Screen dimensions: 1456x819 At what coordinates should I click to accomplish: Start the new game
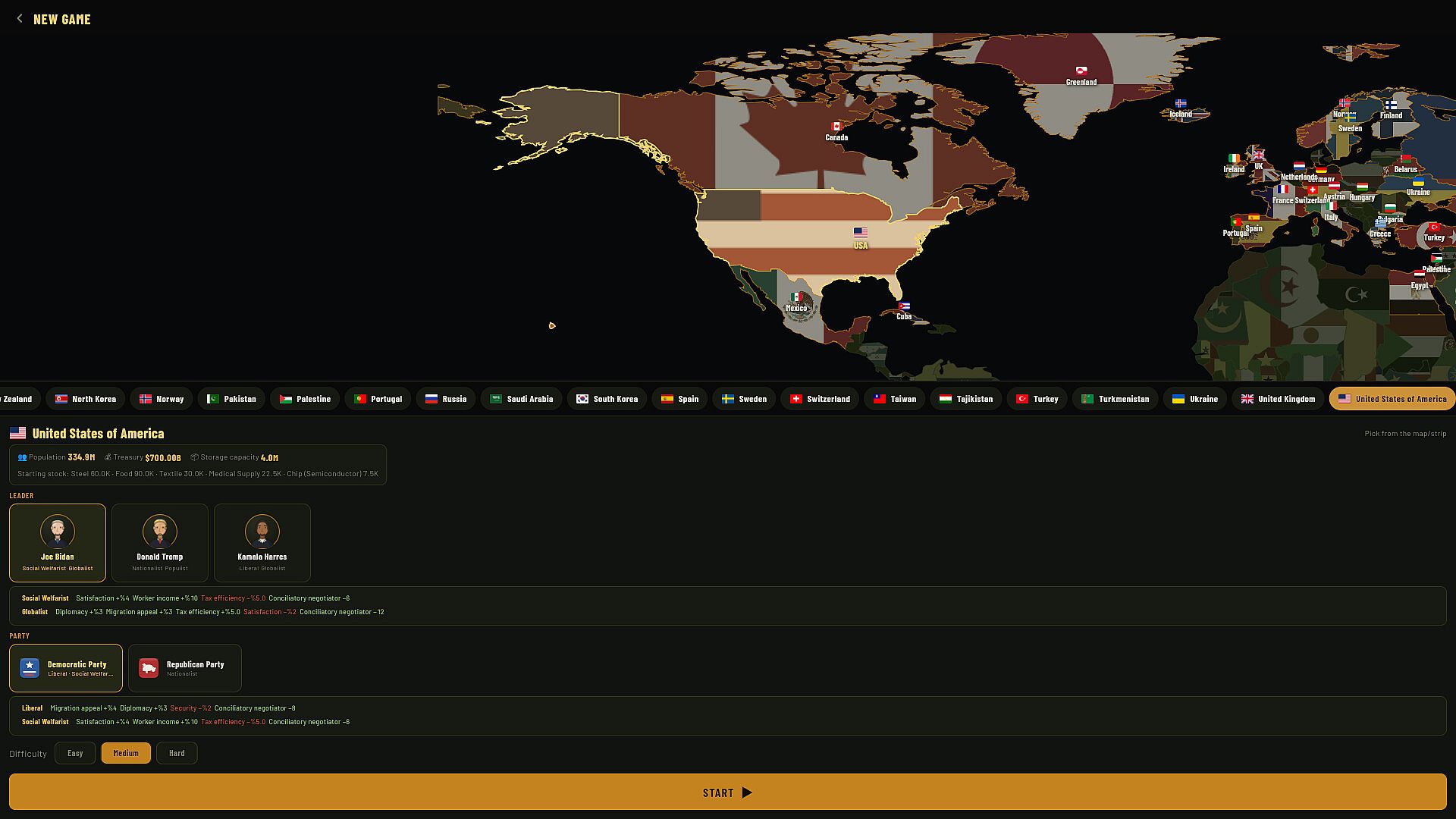click(x=728, y=792)
